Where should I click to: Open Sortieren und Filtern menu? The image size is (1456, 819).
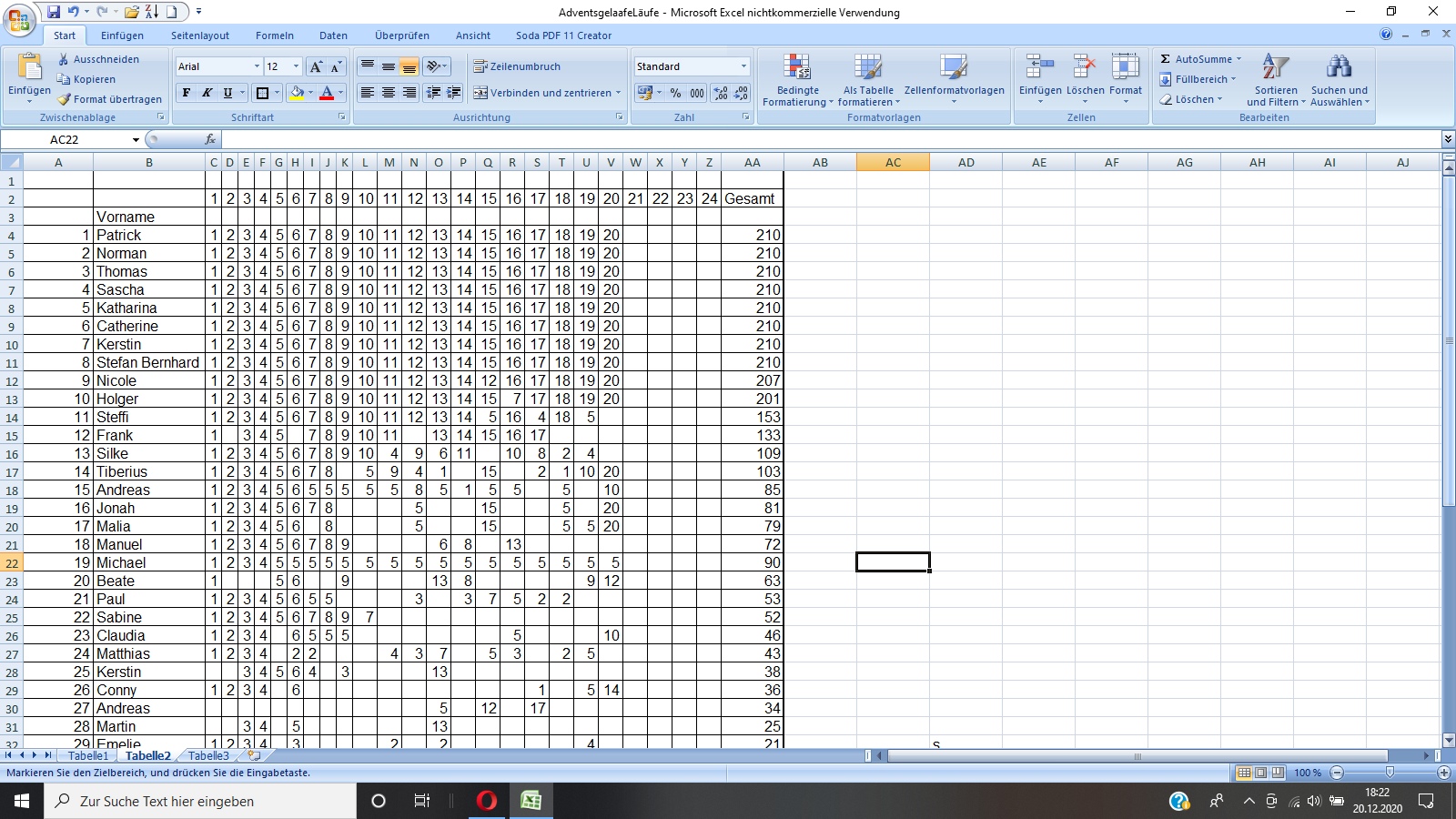(x=1276, y=80)
